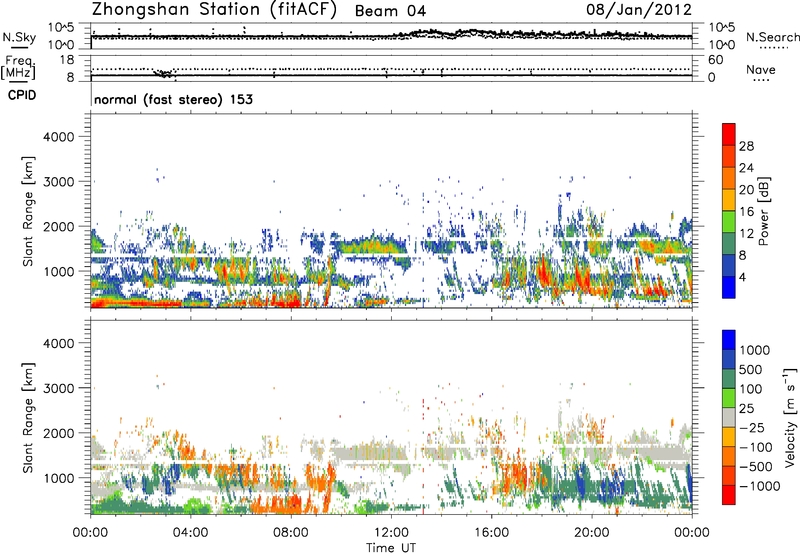The height and width of the screenshot is (554, 800).
Task: Click the "4000" tick on the power panel axis
Action: coord(58,137)
